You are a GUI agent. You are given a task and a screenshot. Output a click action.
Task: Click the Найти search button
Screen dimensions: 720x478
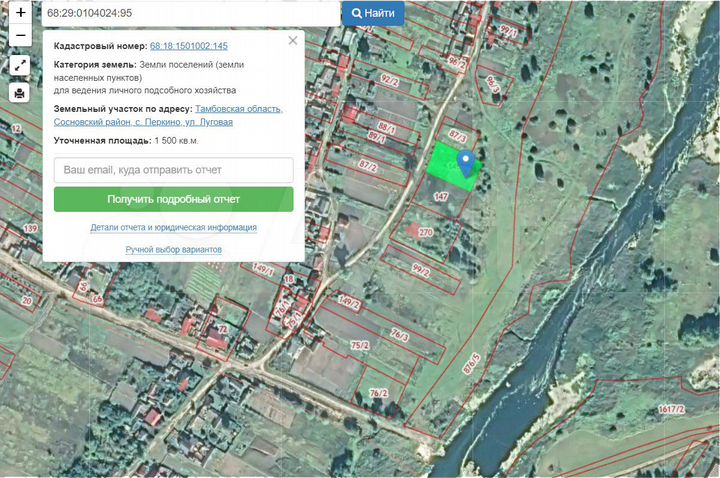click(373, 13)
